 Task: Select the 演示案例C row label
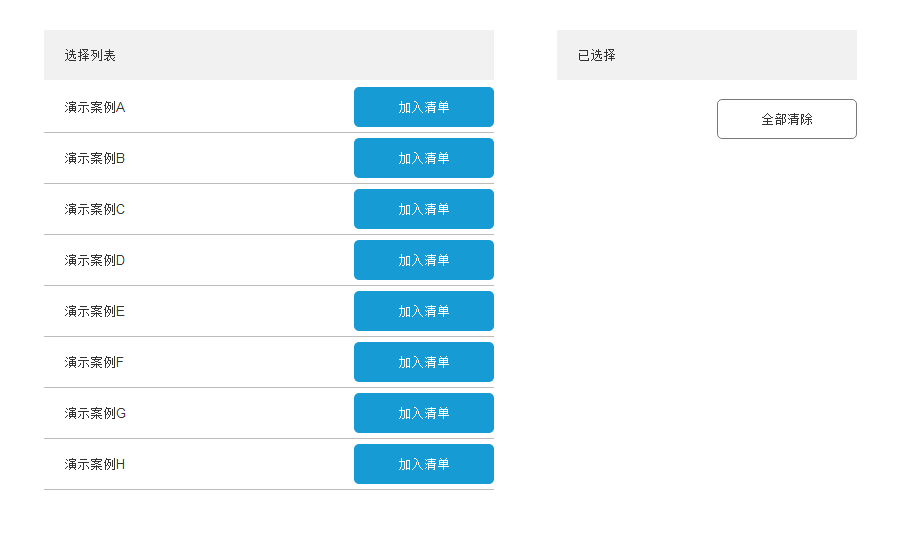(95, 209)
